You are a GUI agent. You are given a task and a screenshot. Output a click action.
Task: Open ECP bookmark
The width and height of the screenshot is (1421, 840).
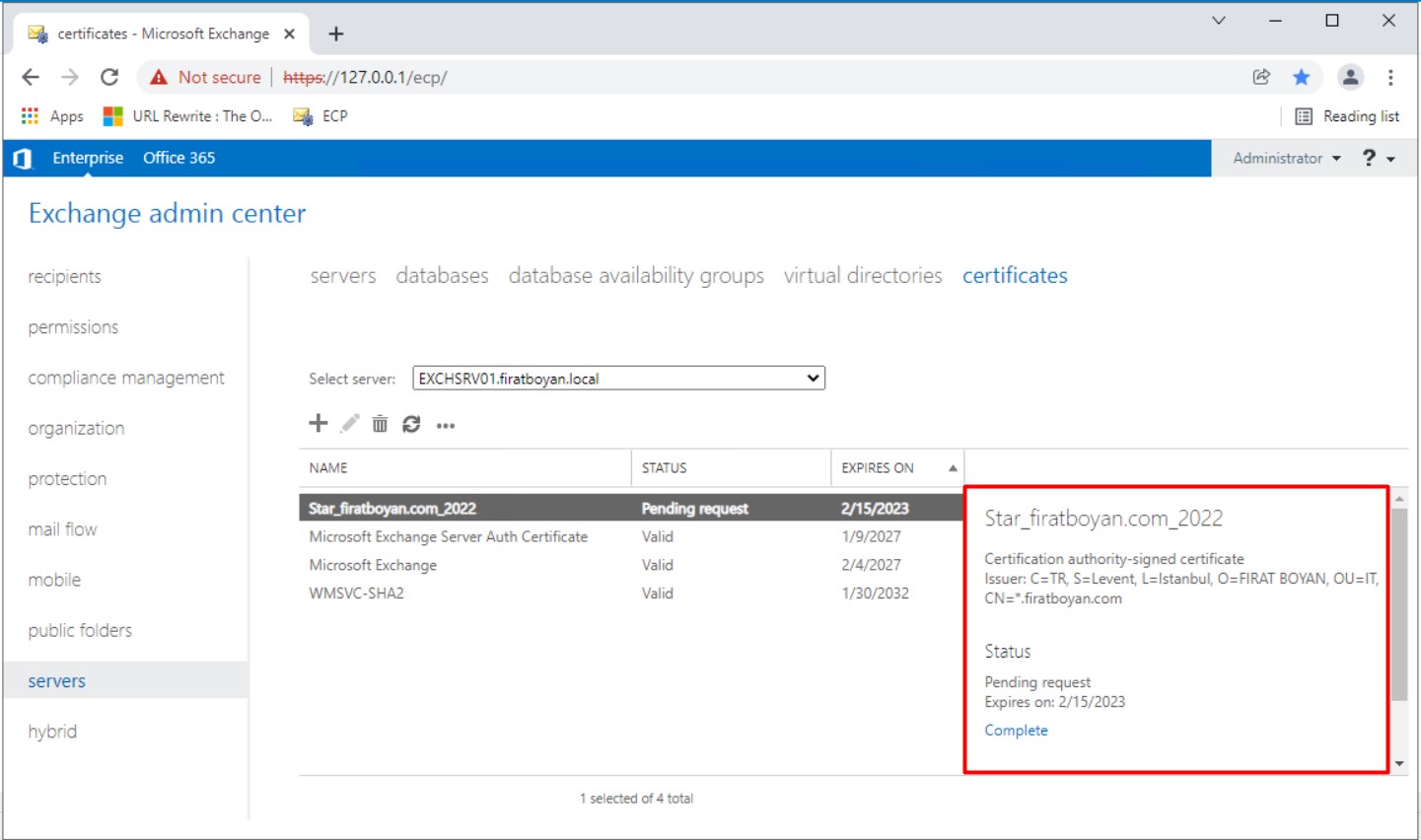tap(320, 116)
